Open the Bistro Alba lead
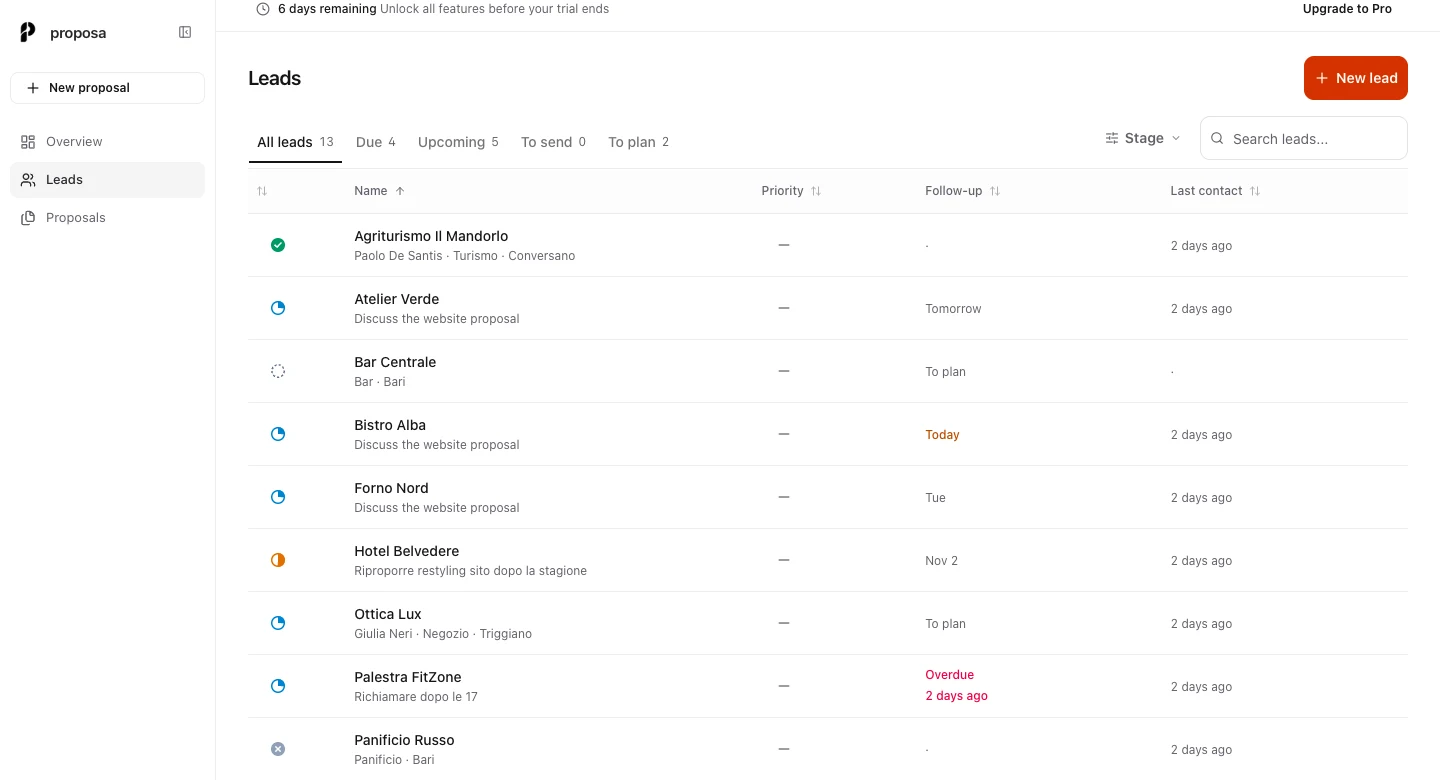The image size is (1440, 780). (828, 434)
